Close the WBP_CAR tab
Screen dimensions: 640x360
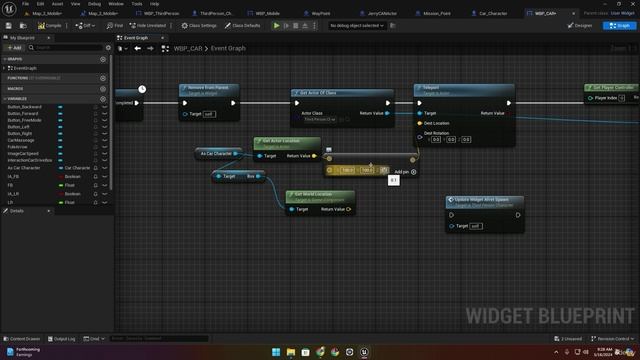click(x=573, y=13)
